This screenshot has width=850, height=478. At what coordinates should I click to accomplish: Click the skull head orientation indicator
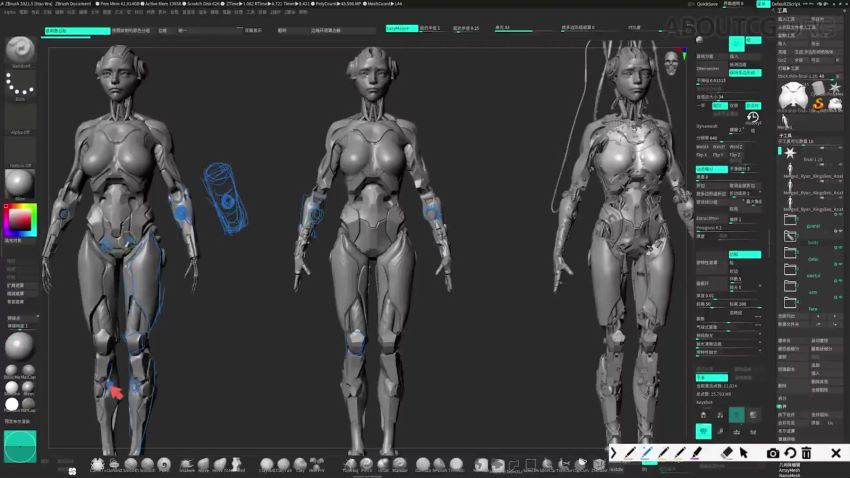click(x=672, y=63)
